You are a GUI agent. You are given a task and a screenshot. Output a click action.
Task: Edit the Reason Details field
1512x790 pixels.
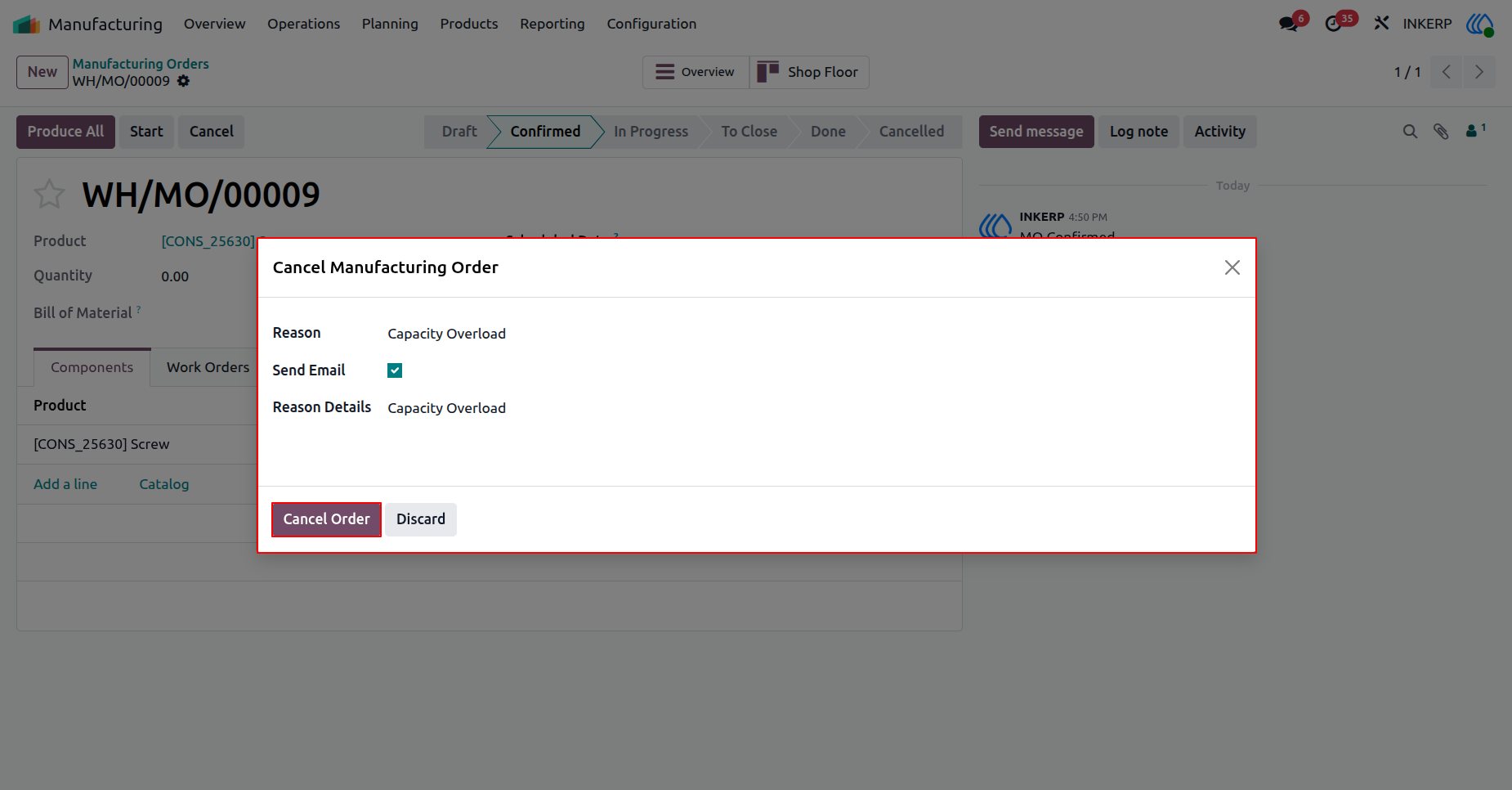pyautogui.click(x=813, y=408)
